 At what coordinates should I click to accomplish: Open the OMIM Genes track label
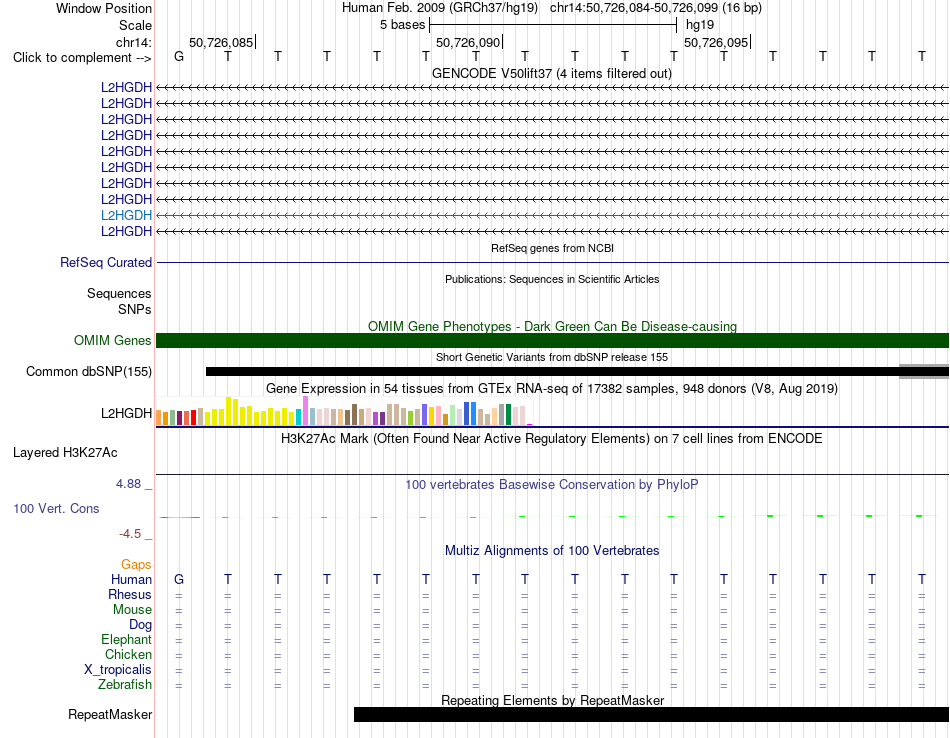tap(112, 341)
